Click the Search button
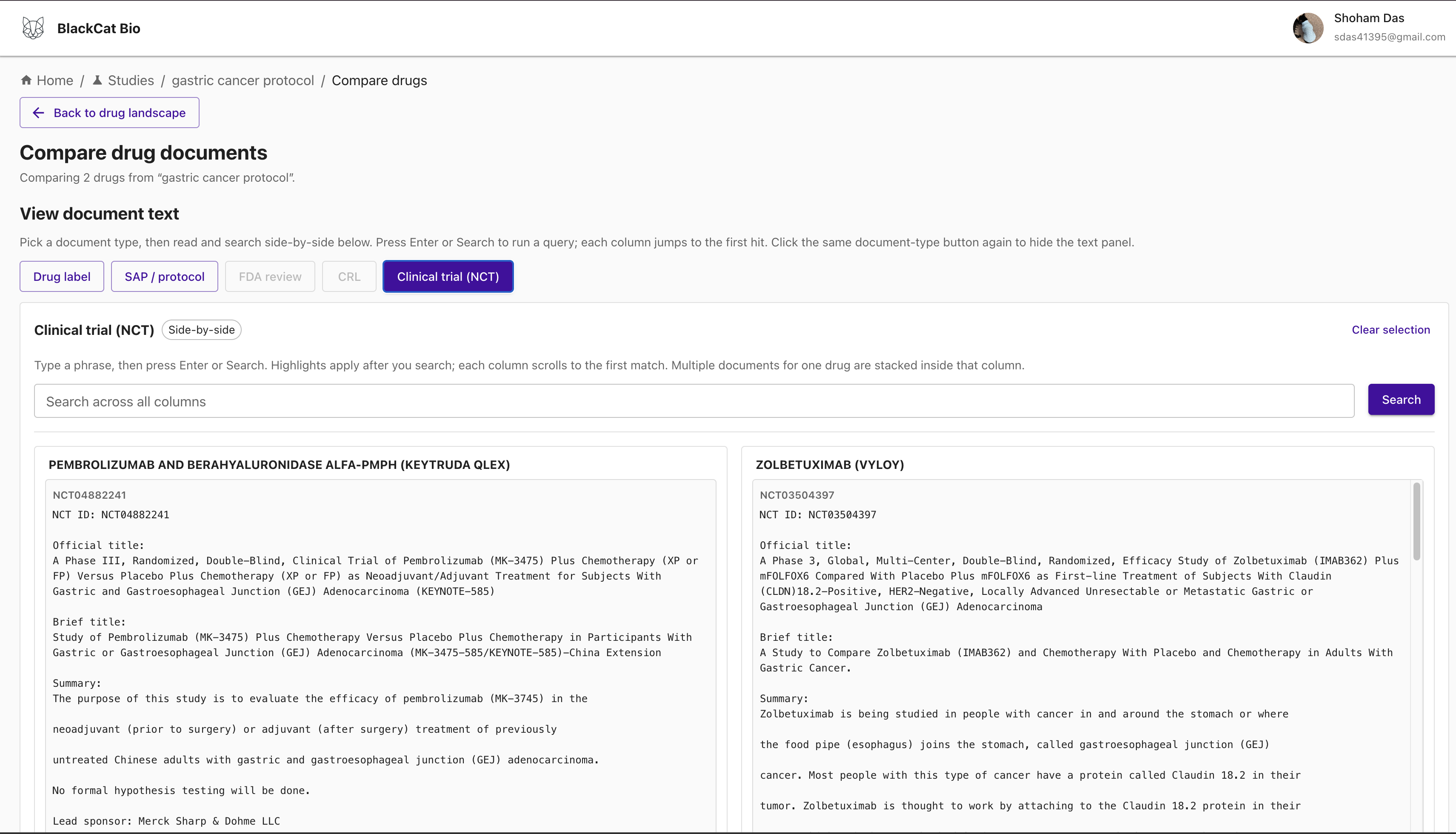This screenshot has height=834, width=1456. click(1401, 400)
